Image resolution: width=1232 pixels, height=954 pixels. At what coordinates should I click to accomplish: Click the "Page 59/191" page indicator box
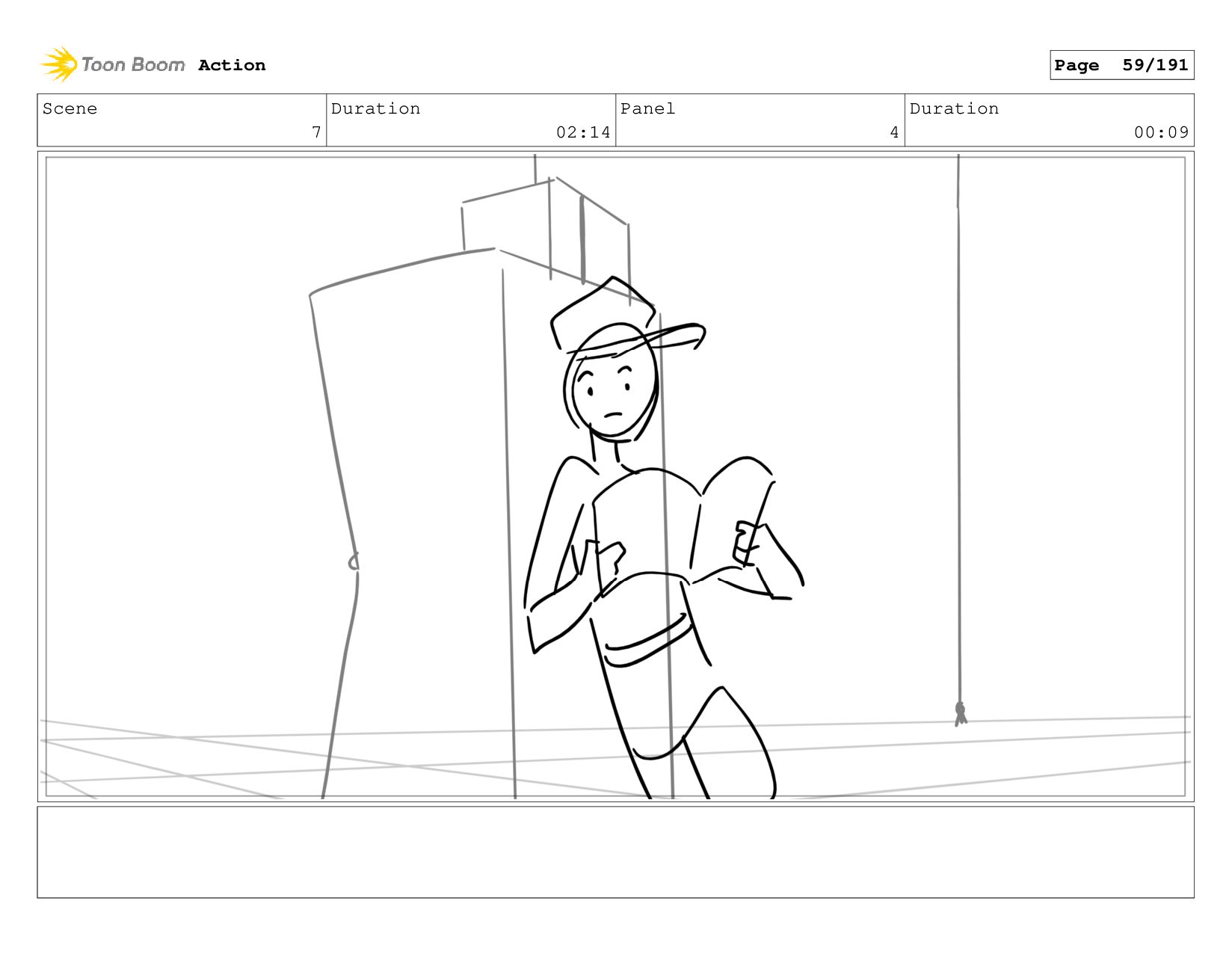(1121, 65)
